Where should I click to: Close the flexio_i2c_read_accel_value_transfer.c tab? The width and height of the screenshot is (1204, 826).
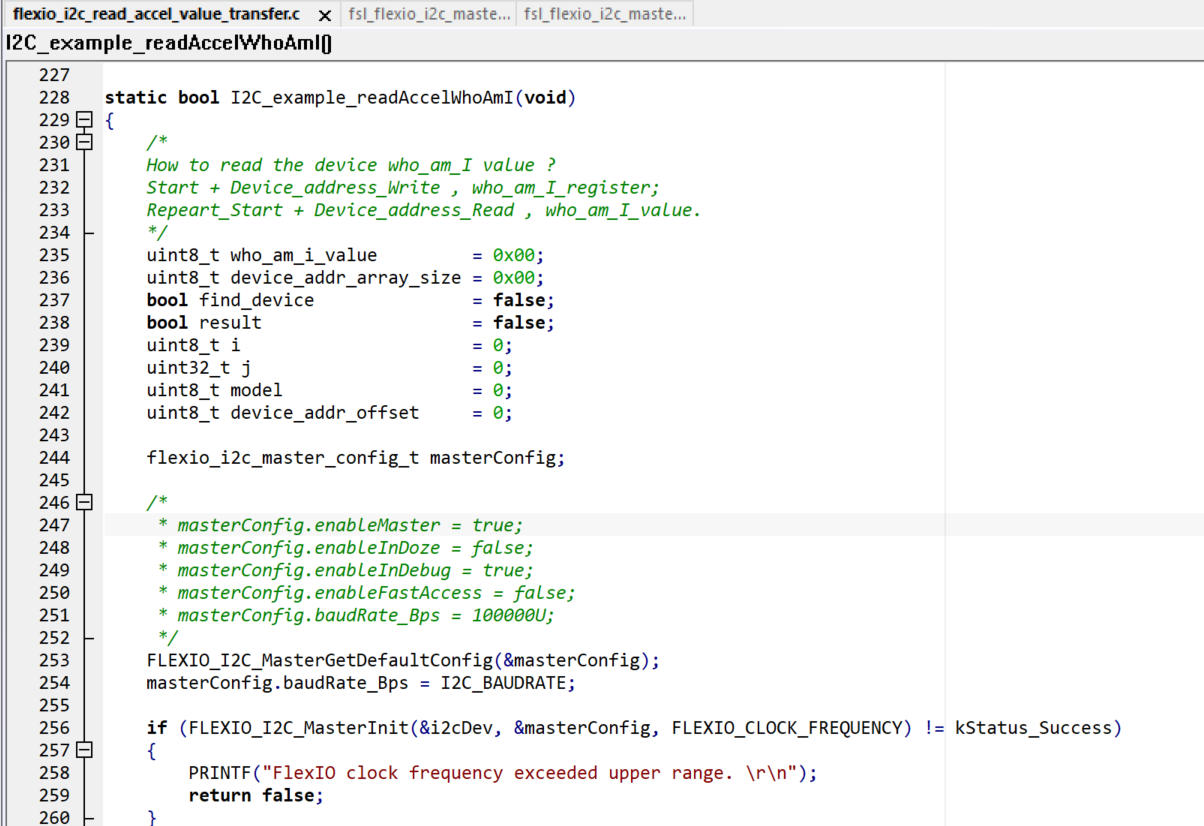(324, 16)
